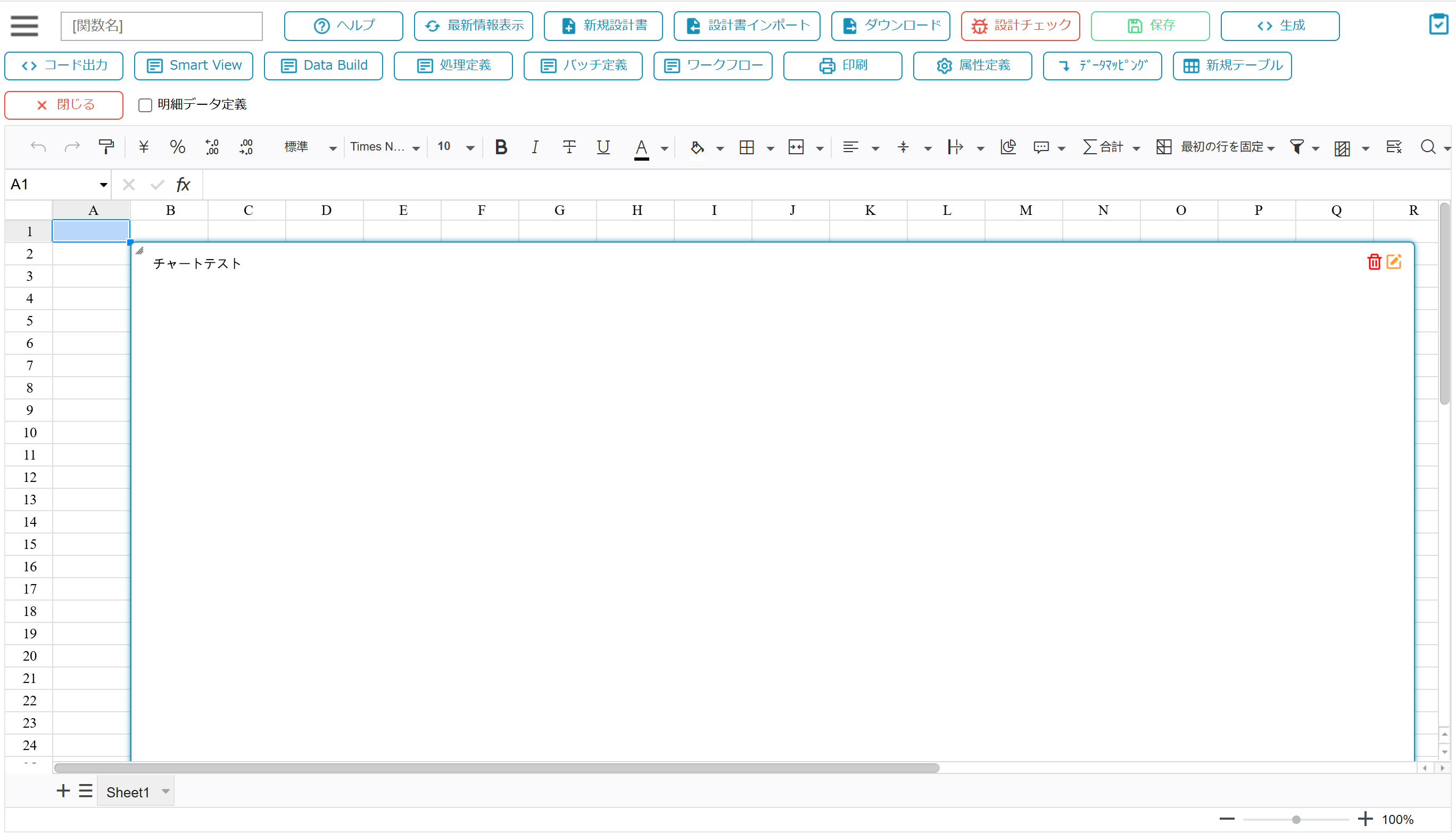Check the 明細データ定義 checkbox

145,105
